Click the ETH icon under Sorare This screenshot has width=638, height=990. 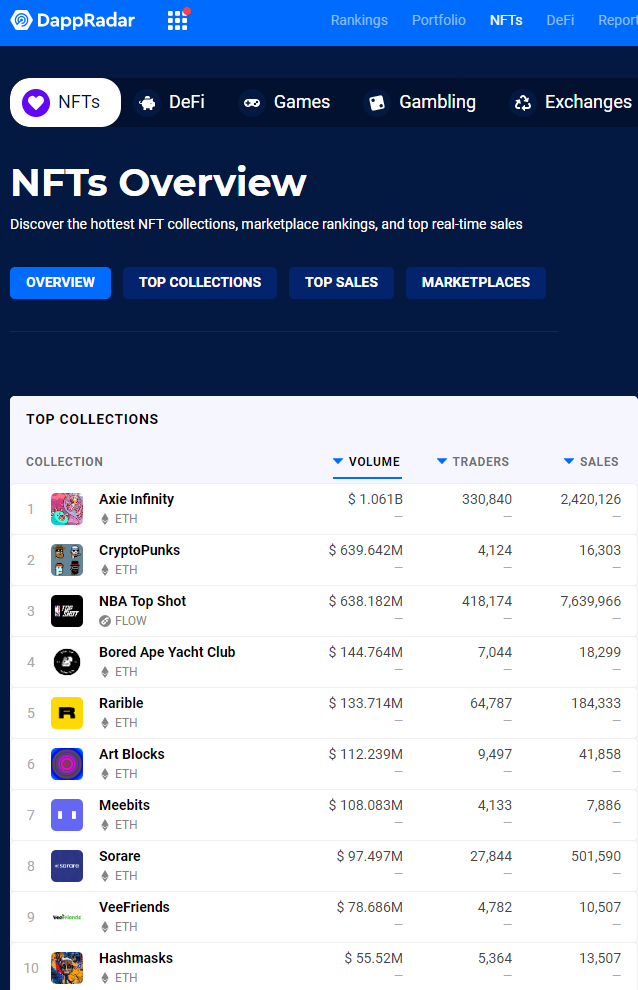[x=105, y=876]
